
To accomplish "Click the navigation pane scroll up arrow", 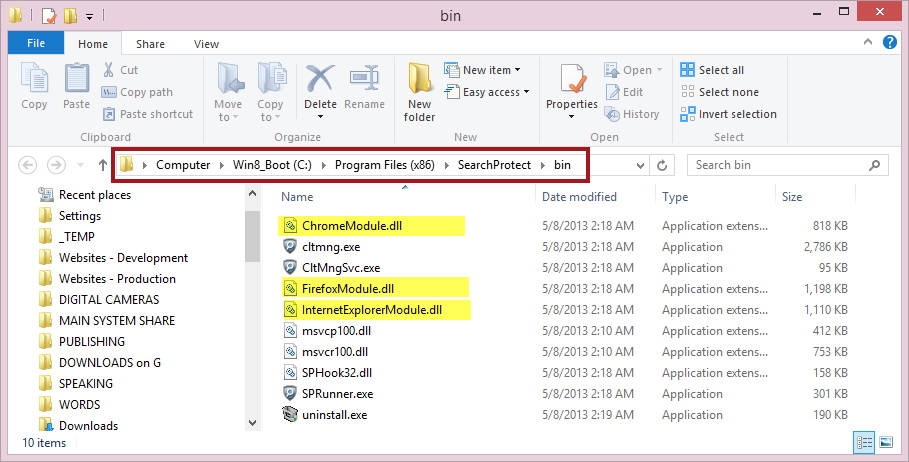I will 252,194.
